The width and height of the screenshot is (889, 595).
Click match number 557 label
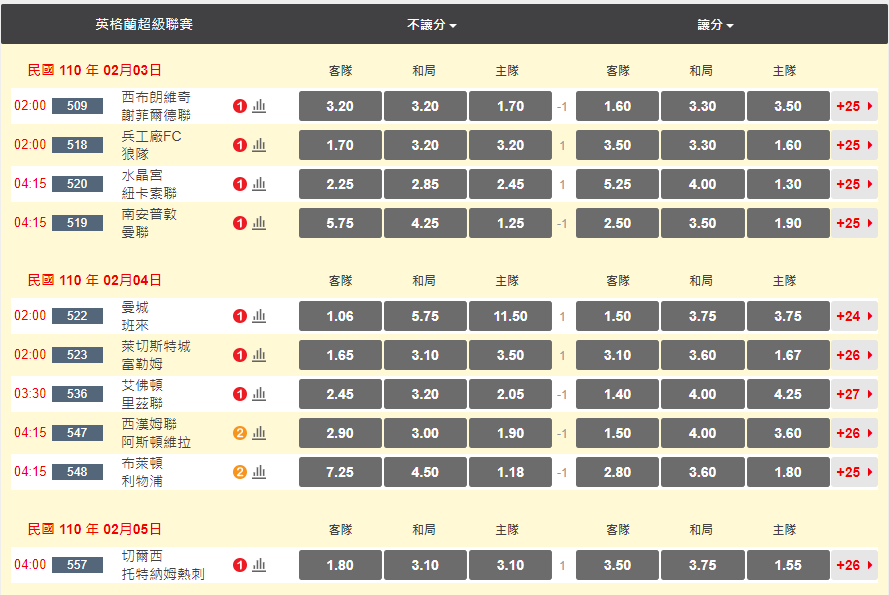point(77,565)
